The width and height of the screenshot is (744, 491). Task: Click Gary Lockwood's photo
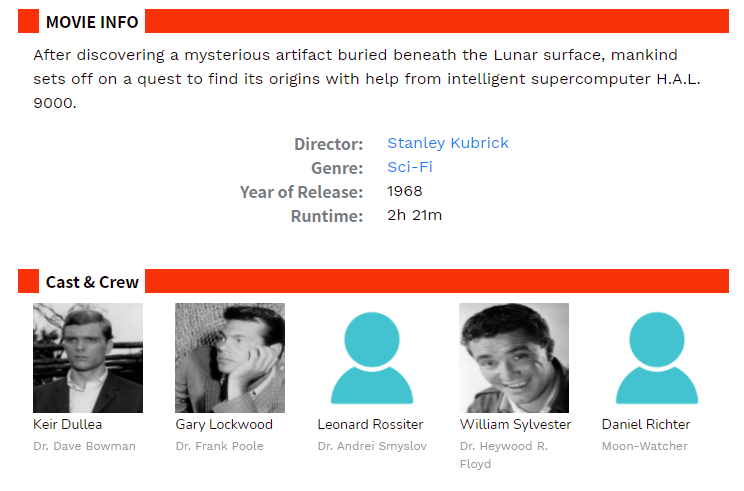pos(230,358)
